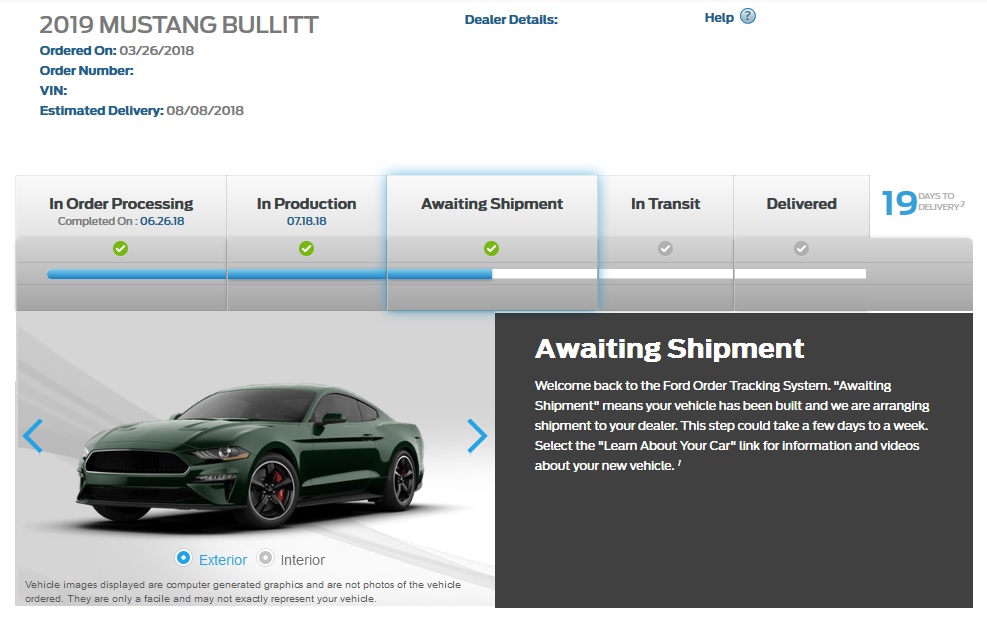Image resolution: width=987 pixels, height=617 pixels.
Task: Click the Exterior label text
Action: (223, 560)
